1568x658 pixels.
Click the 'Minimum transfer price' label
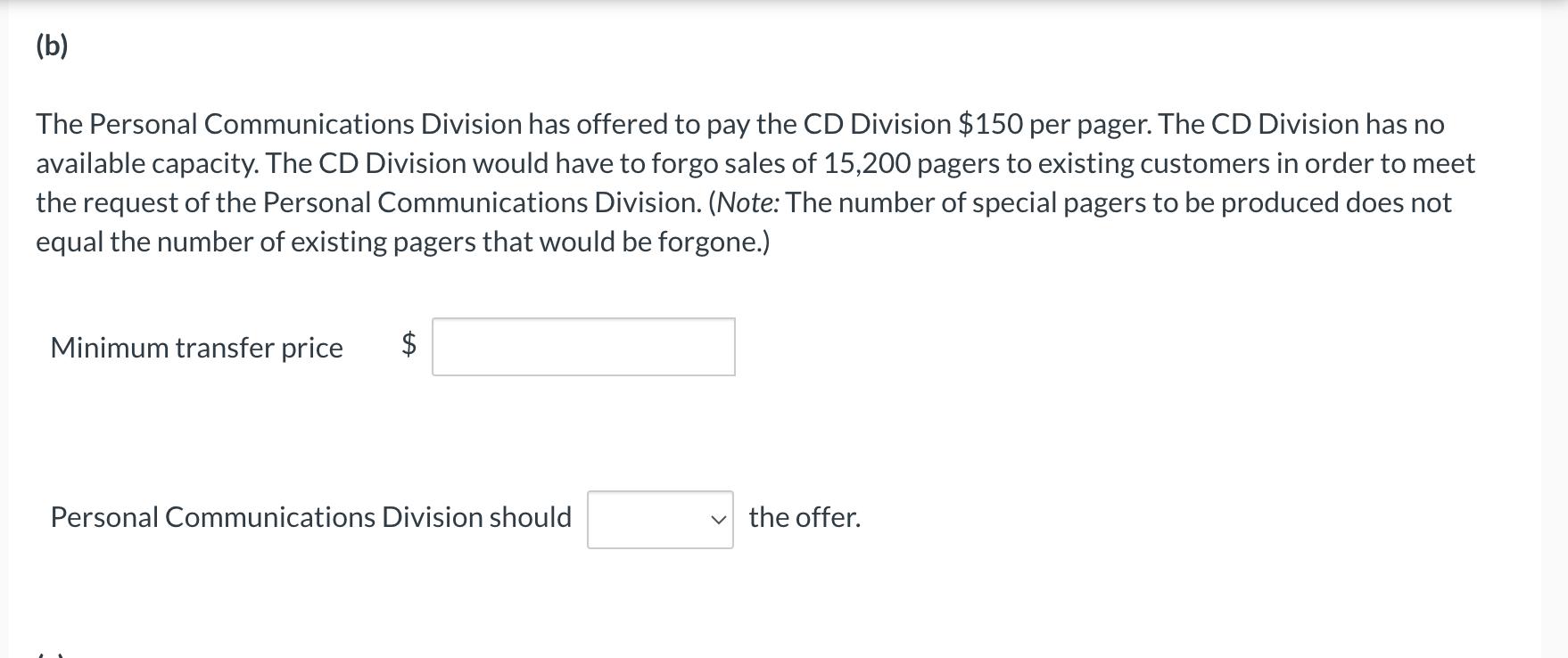pyautogui.click(x=196, y=349)
